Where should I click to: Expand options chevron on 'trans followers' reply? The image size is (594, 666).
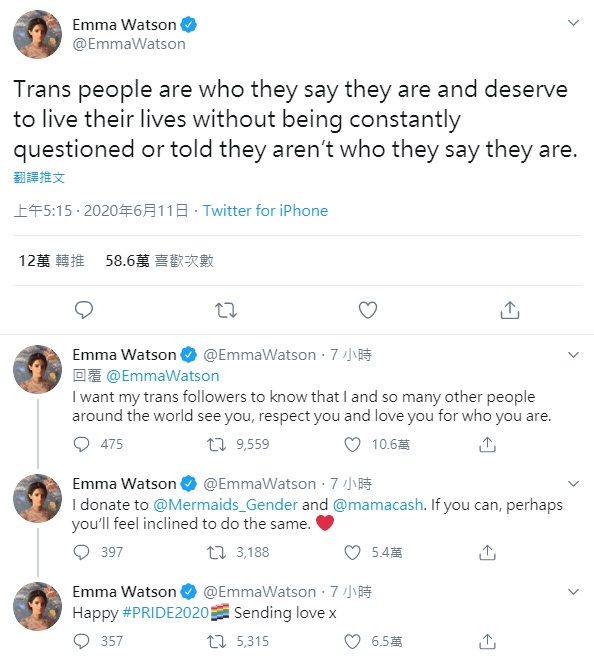click(x=573, y=355)
